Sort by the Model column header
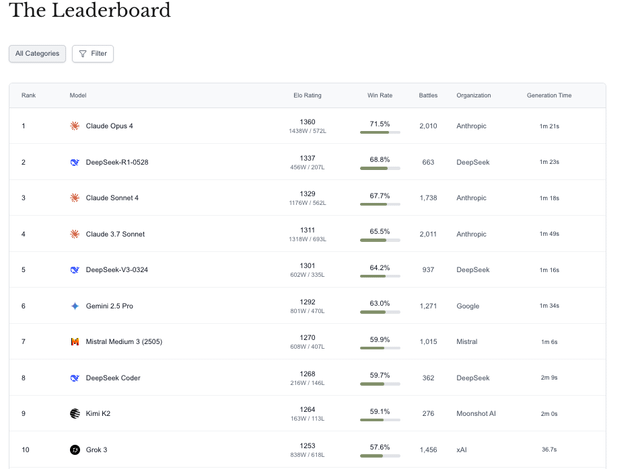640x469 pixels. (x=78, y=95)
